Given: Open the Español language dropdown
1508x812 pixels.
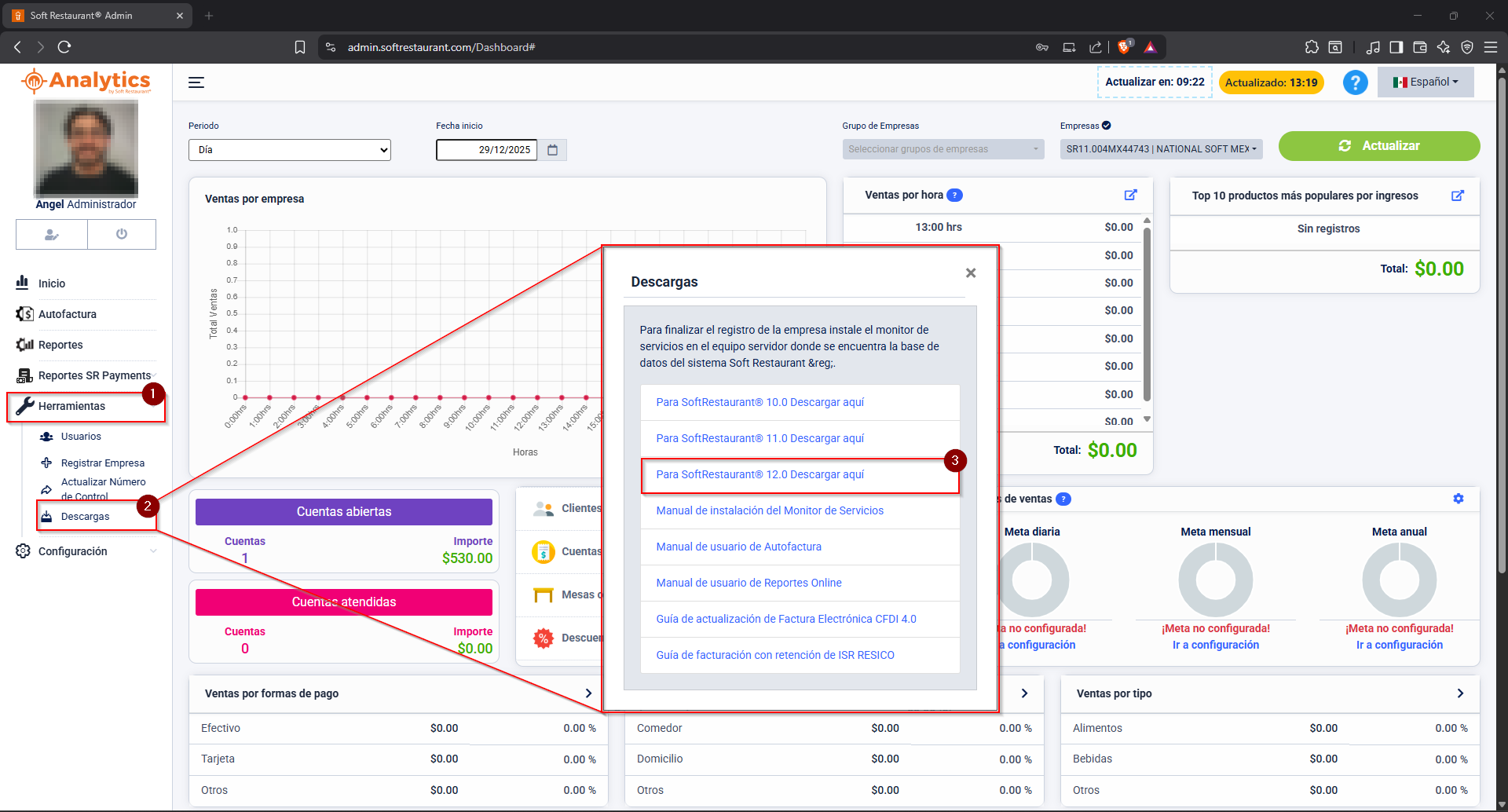Looking at the screenshot, I should pyautogui.click(x=1426, y=82).
